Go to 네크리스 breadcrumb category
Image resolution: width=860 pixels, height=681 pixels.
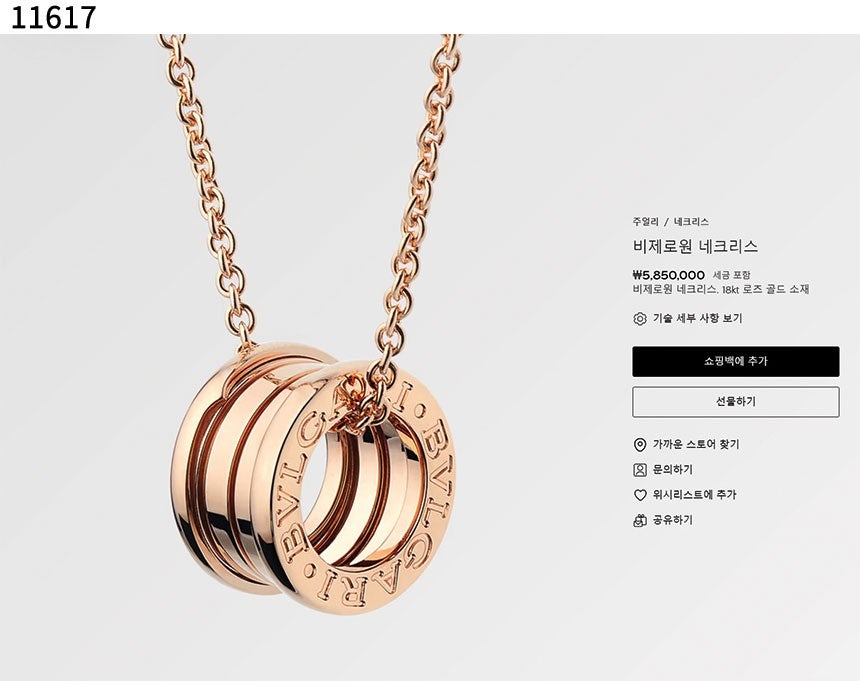click(691, 222)
